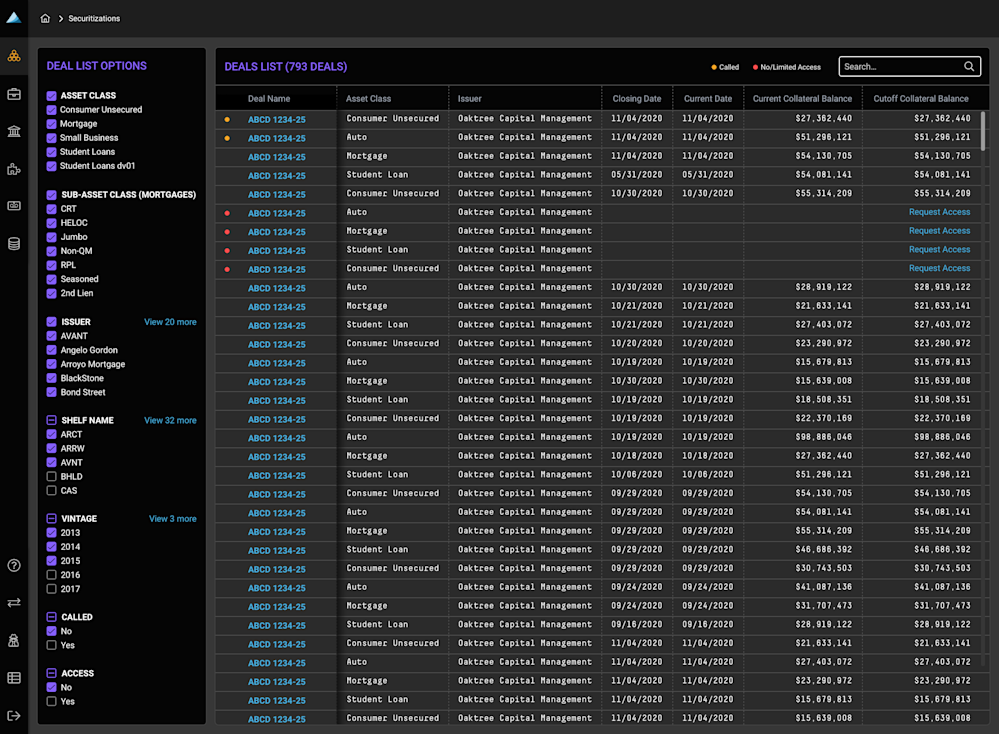Image resolution: width=999 pixels, height=734 pixels.
Task: Uncheck the HELOC sub-asset class filter
Action: tap(52, 223)
